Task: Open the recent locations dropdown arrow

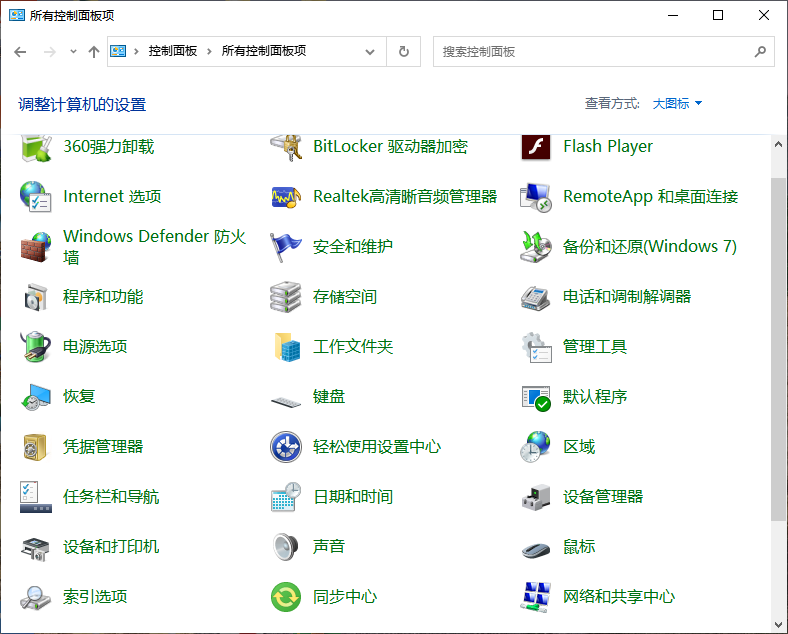Action: click(x=73, y=52)
